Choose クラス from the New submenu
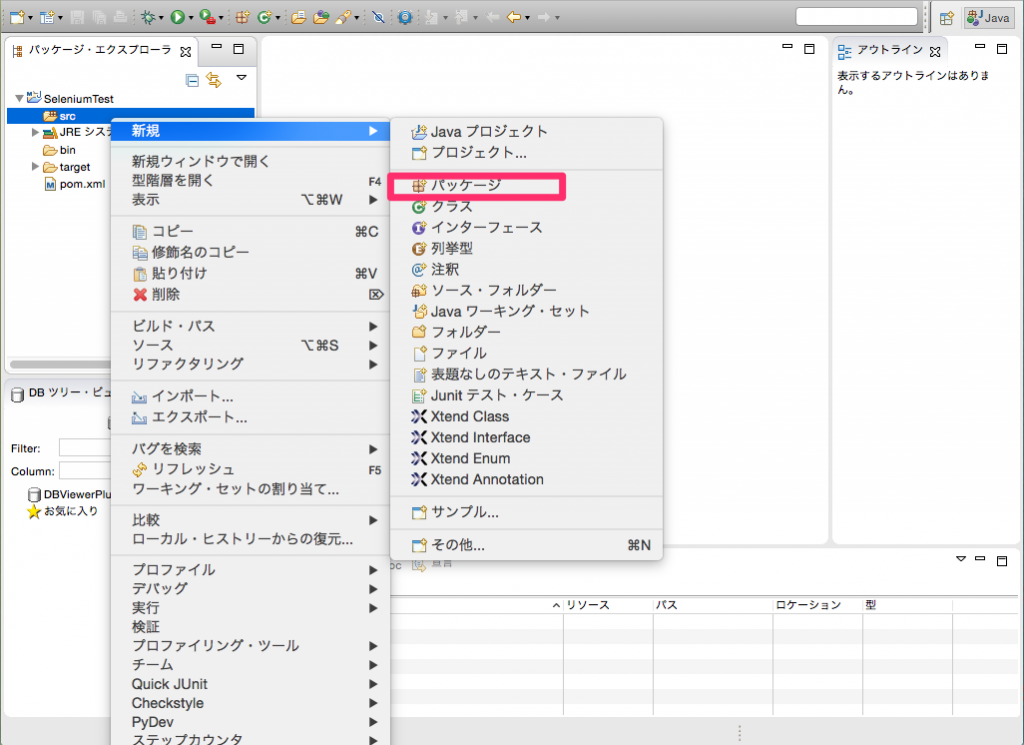 [x=451, y=206]
